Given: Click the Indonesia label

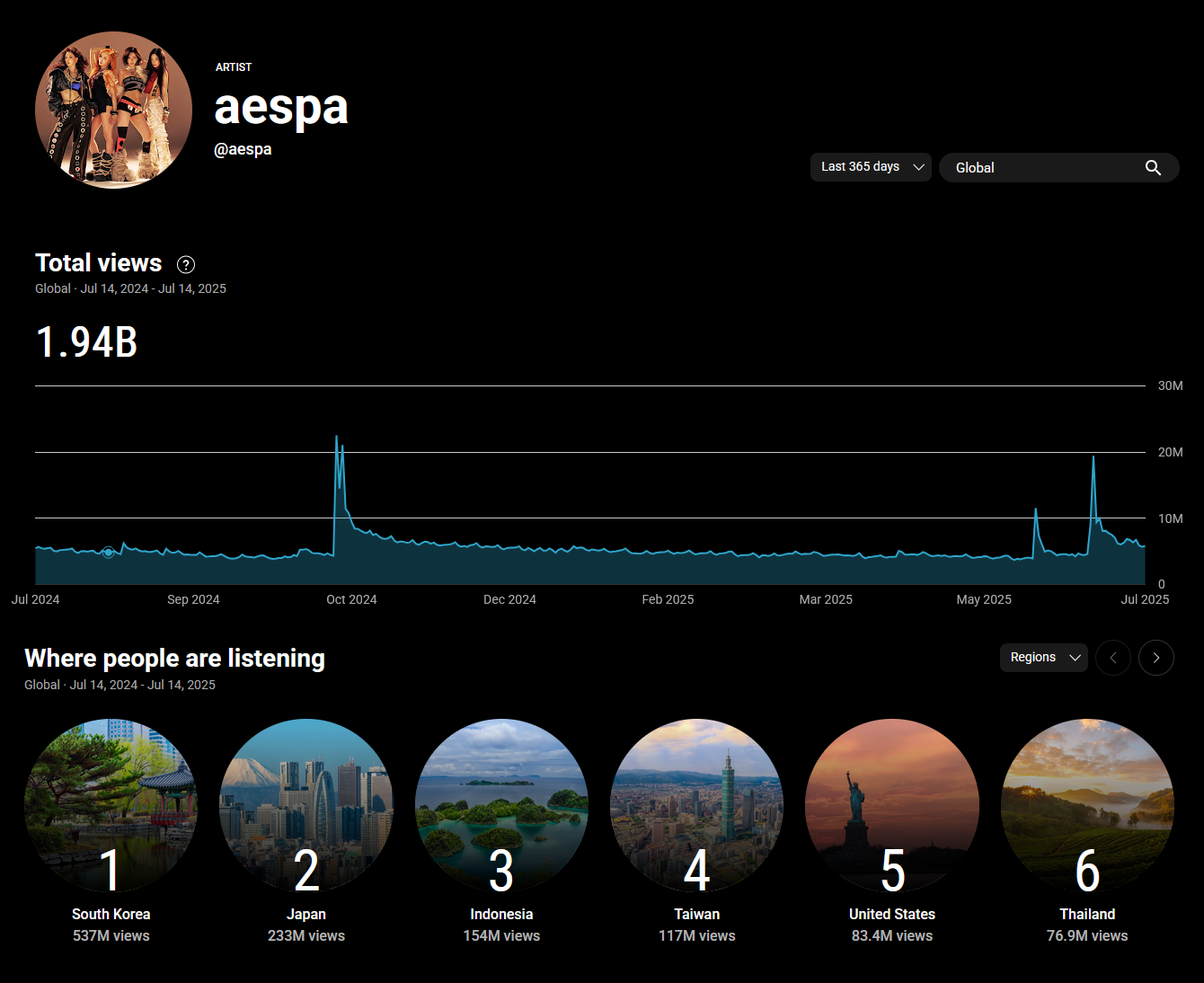Looking at the screenshot, I should coord(501,914).
